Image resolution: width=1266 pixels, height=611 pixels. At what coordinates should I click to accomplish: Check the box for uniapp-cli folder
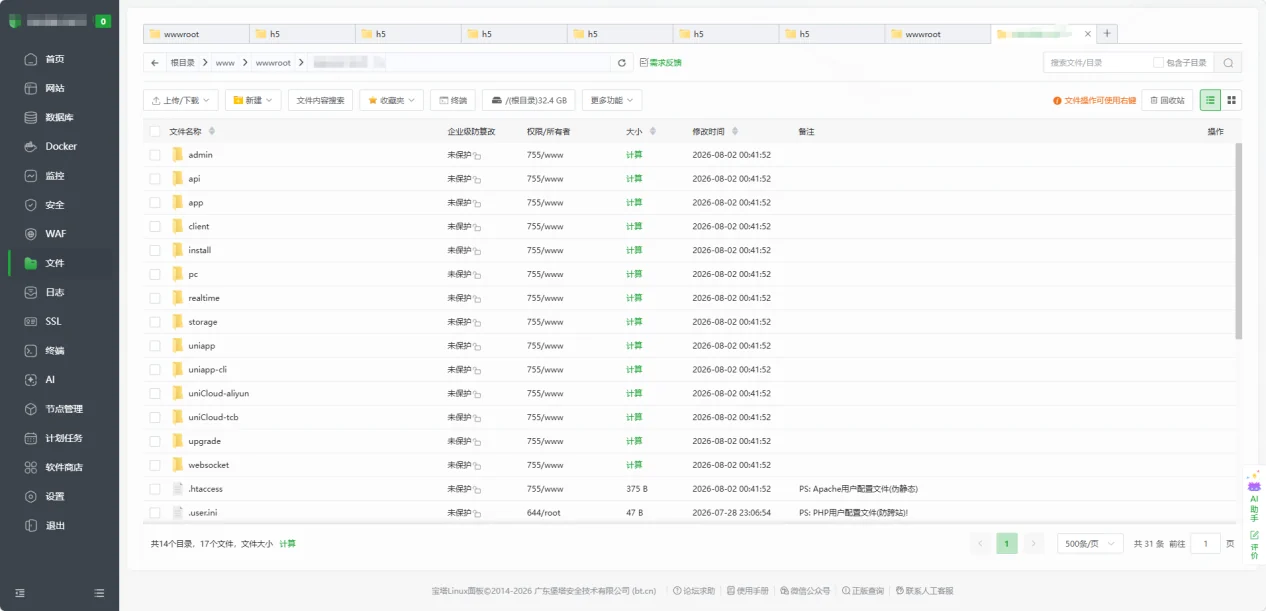point(155,369)
